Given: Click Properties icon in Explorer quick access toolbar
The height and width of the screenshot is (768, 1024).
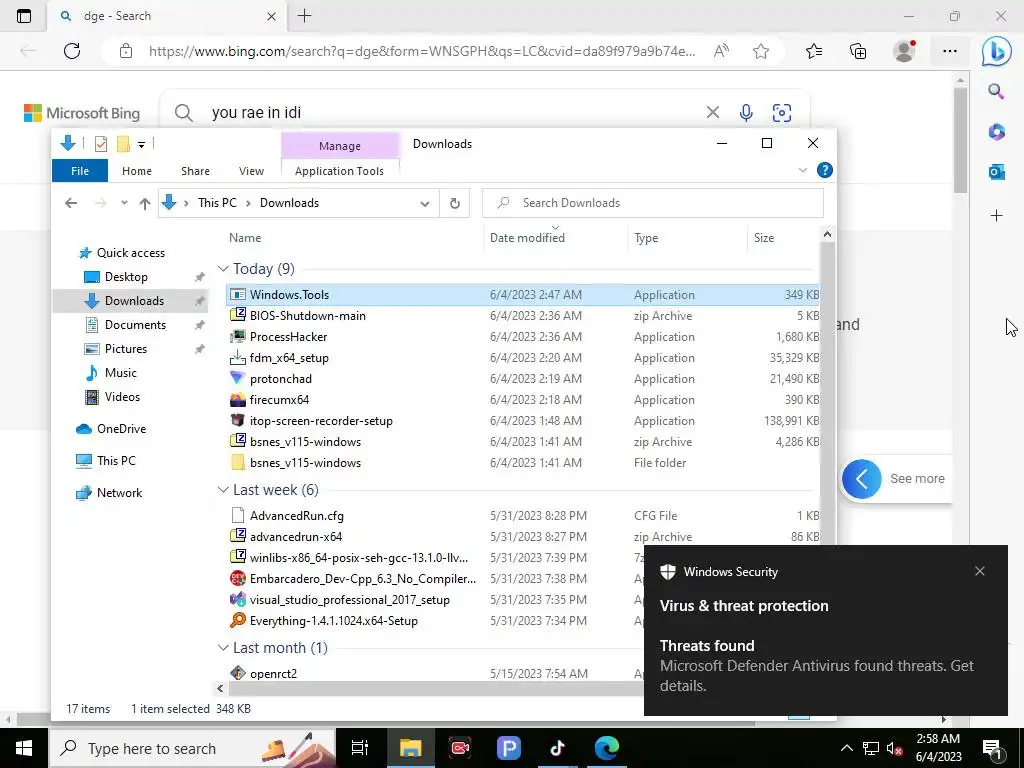Looking at the screenshot, I should coord(101,144).
